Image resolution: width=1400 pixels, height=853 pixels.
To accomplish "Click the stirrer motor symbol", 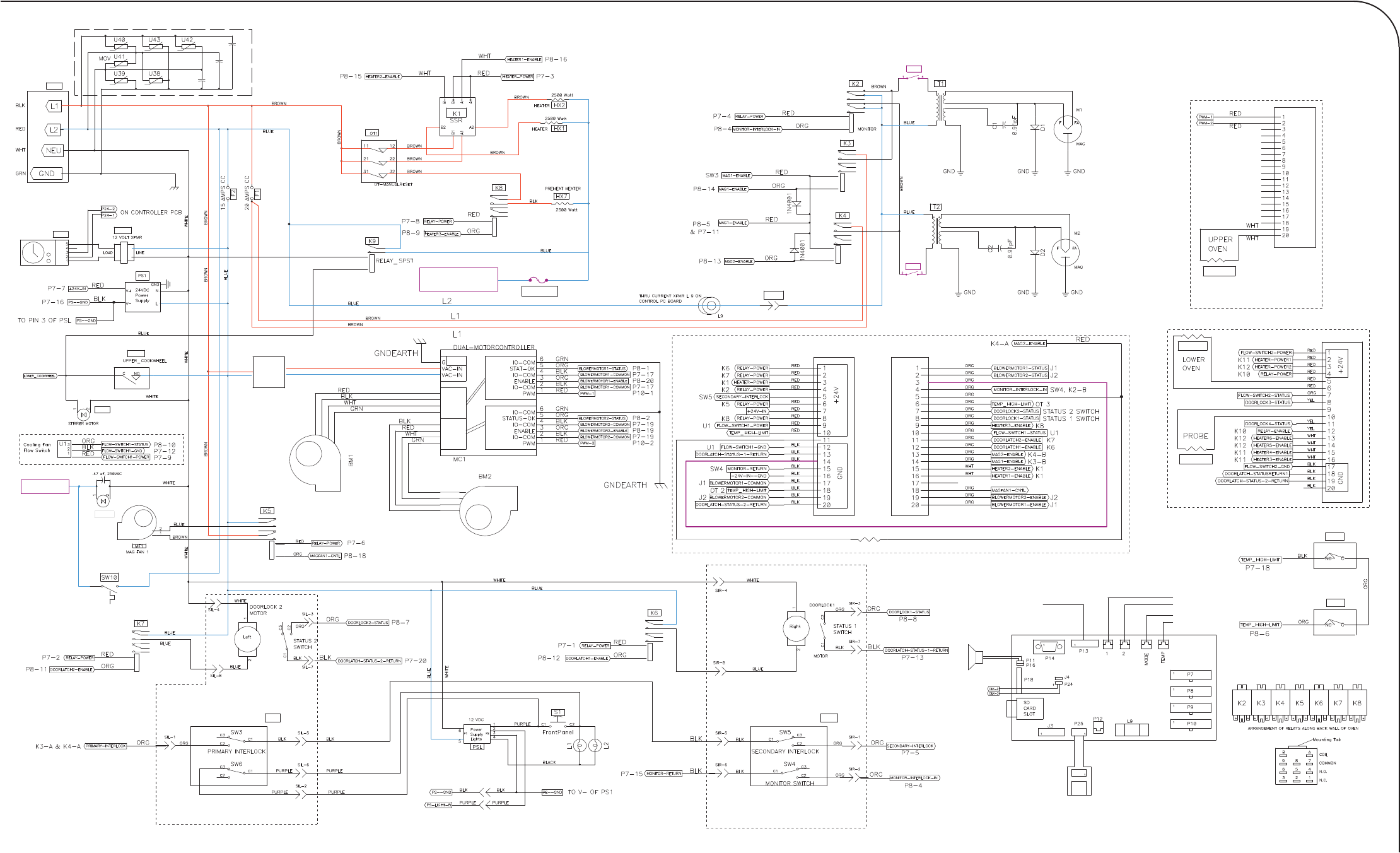I will (x=83, y=415).
